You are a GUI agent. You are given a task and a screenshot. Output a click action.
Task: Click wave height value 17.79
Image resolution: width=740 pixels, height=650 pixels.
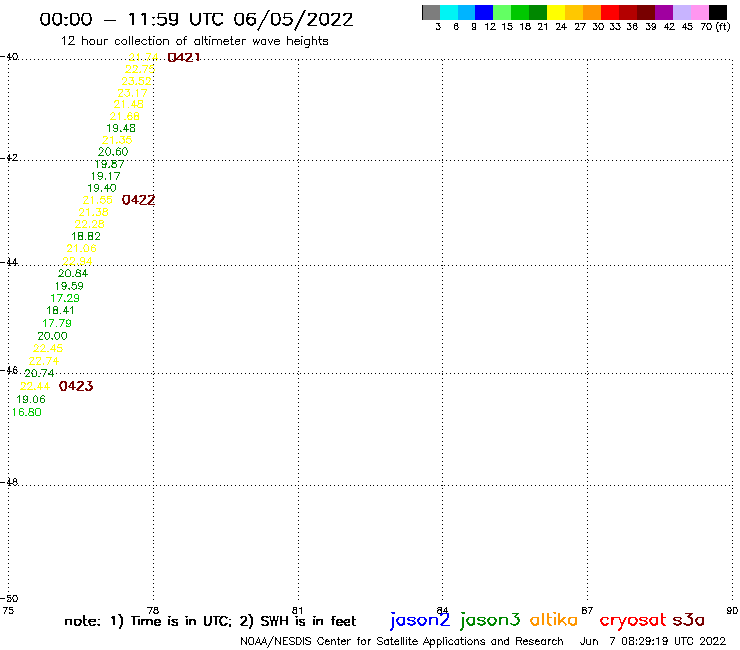[x=57, y=323]
